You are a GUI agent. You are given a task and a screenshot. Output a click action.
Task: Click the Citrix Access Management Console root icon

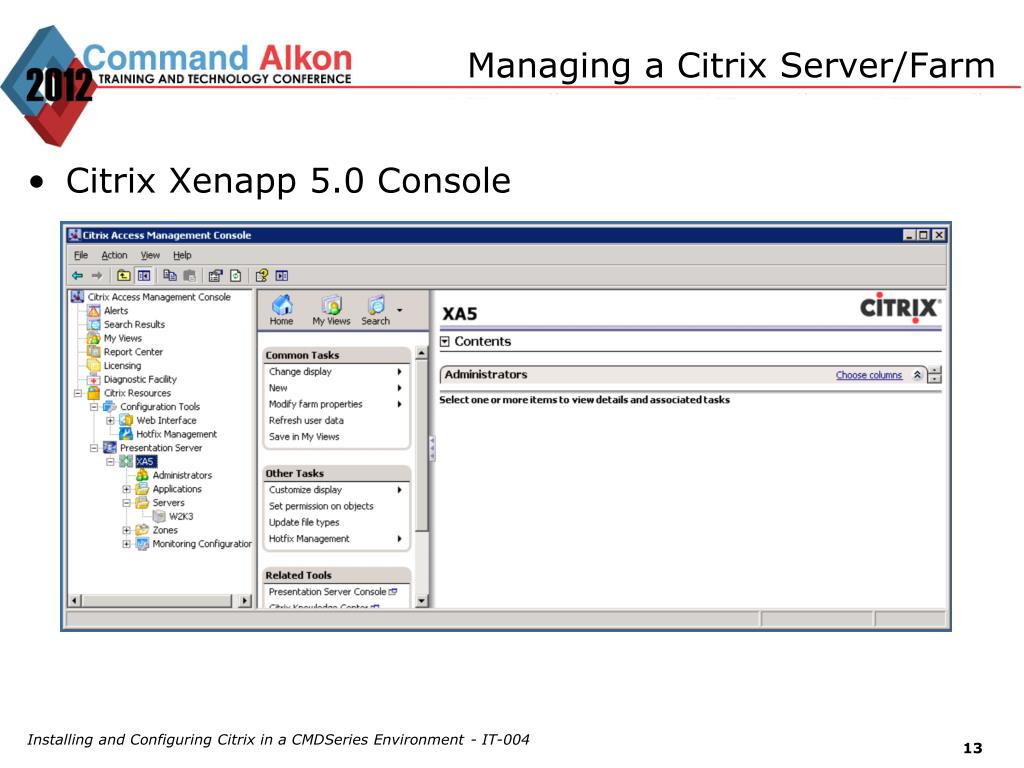click(x=78, y=296)
